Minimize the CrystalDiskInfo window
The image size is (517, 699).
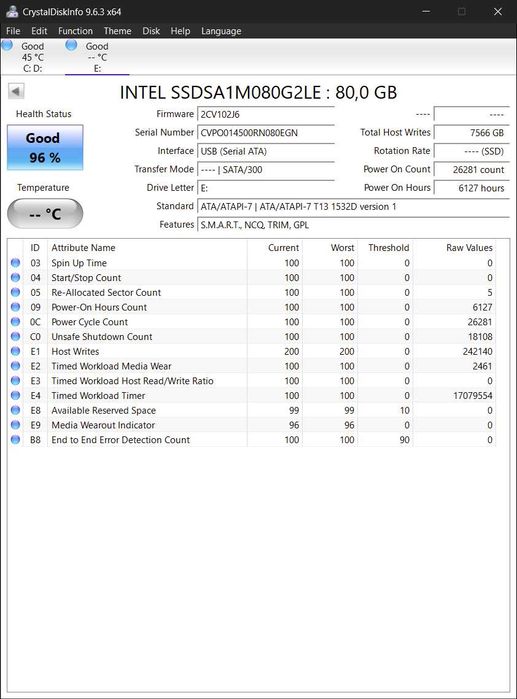426,12
